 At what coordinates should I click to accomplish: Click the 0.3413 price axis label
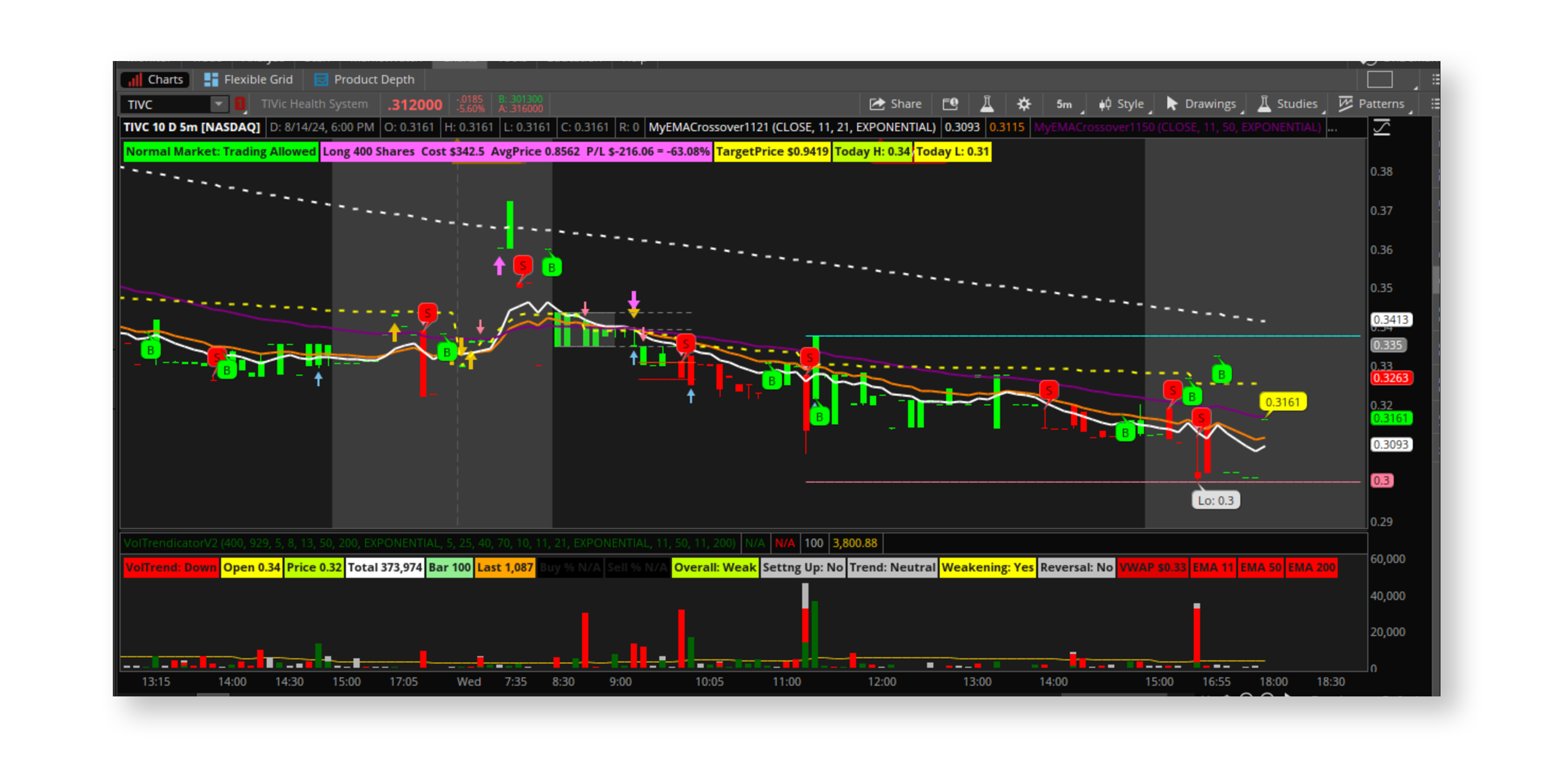(x=1390, y=320)
